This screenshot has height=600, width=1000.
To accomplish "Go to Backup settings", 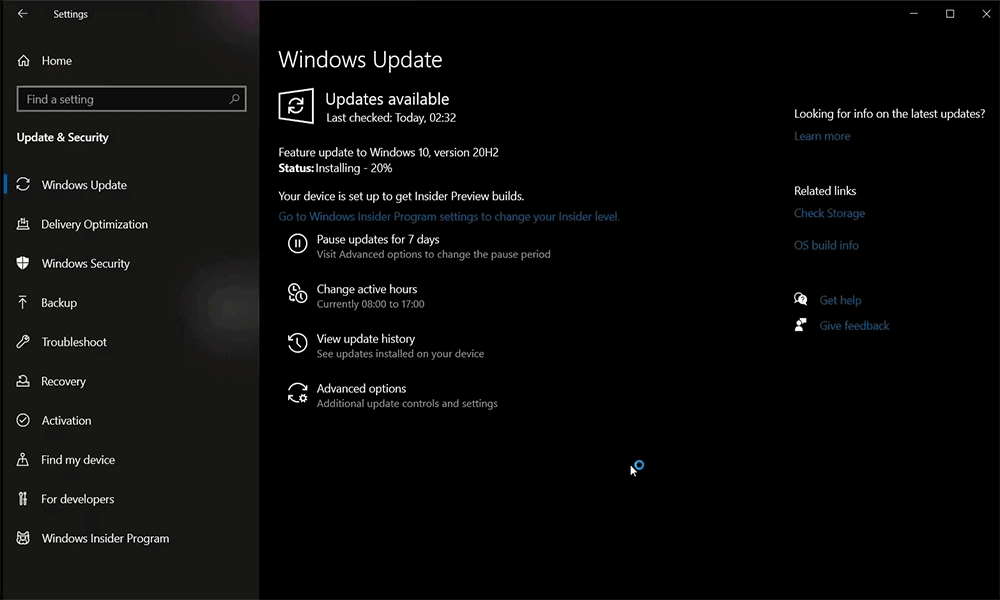I will coord(59,303).
